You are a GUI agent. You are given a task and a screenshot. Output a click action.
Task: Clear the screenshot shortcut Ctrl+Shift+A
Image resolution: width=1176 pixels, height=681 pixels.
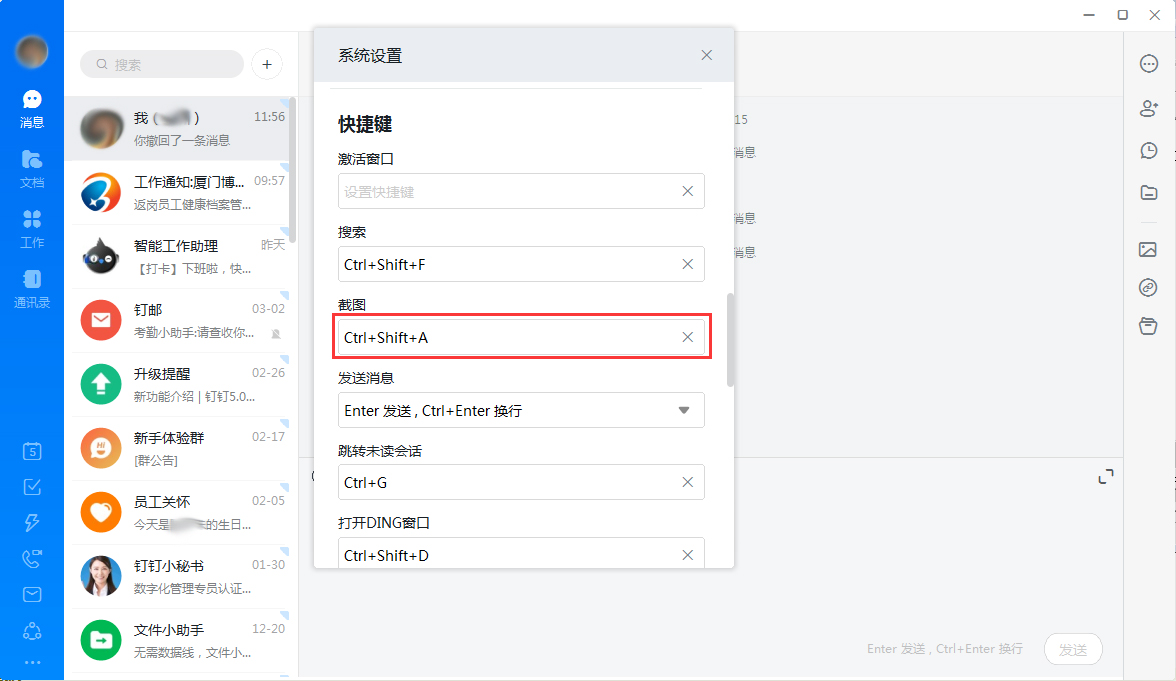point(688,337)
